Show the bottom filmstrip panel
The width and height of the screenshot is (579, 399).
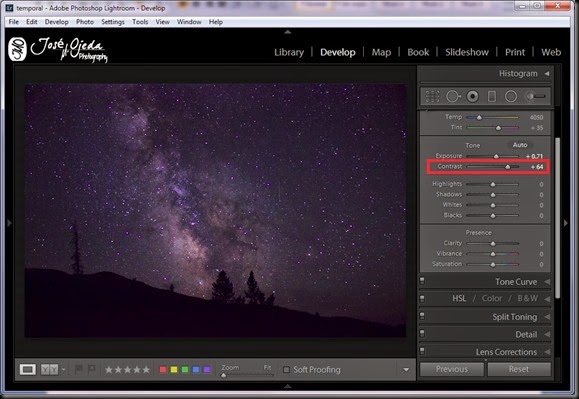(x=288, y=386)
